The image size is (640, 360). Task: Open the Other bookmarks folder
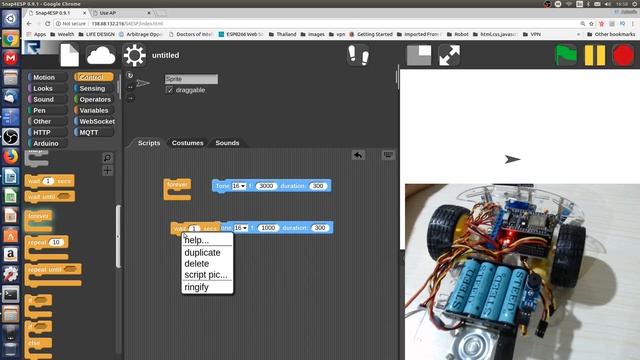click(611, 34)
